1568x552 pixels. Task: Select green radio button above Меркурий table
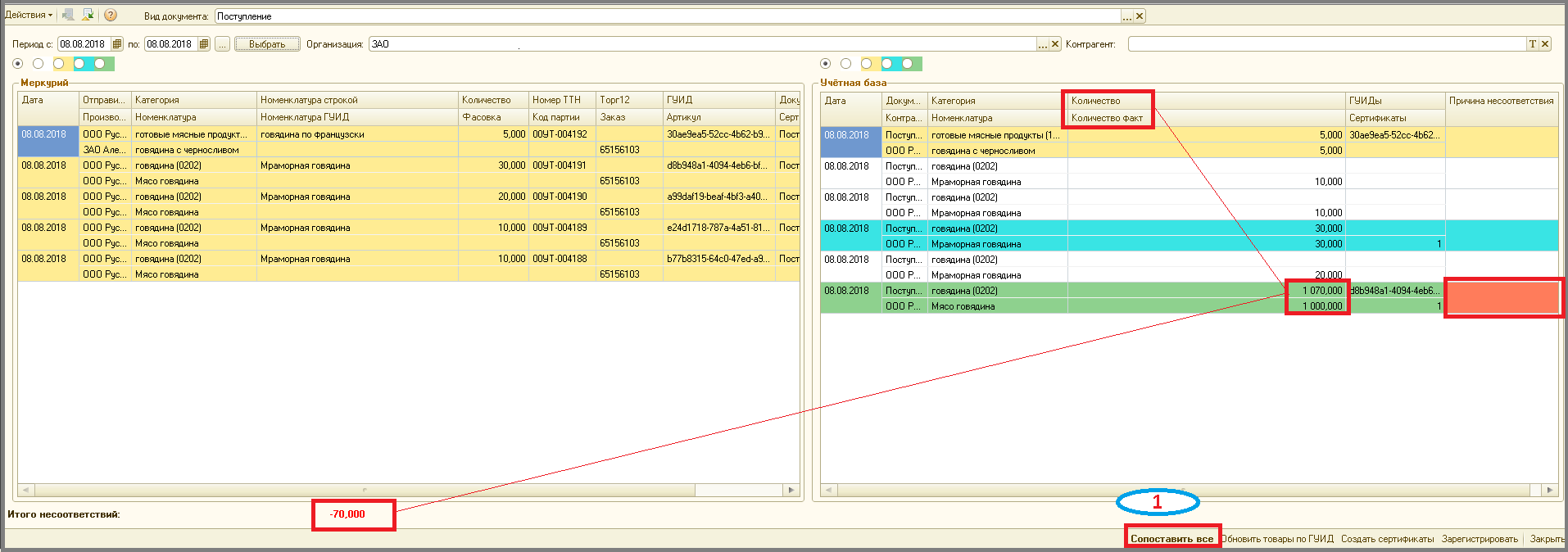[x=99, y=64]
